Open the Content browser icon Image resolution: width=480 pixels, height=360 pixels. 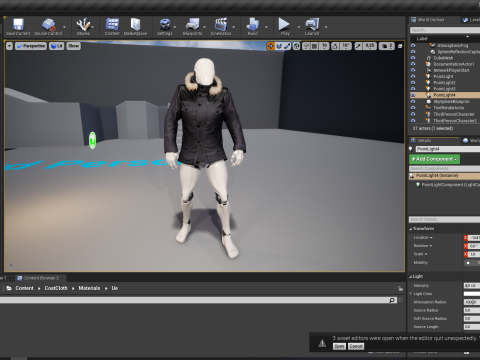(x=112, y=25)
